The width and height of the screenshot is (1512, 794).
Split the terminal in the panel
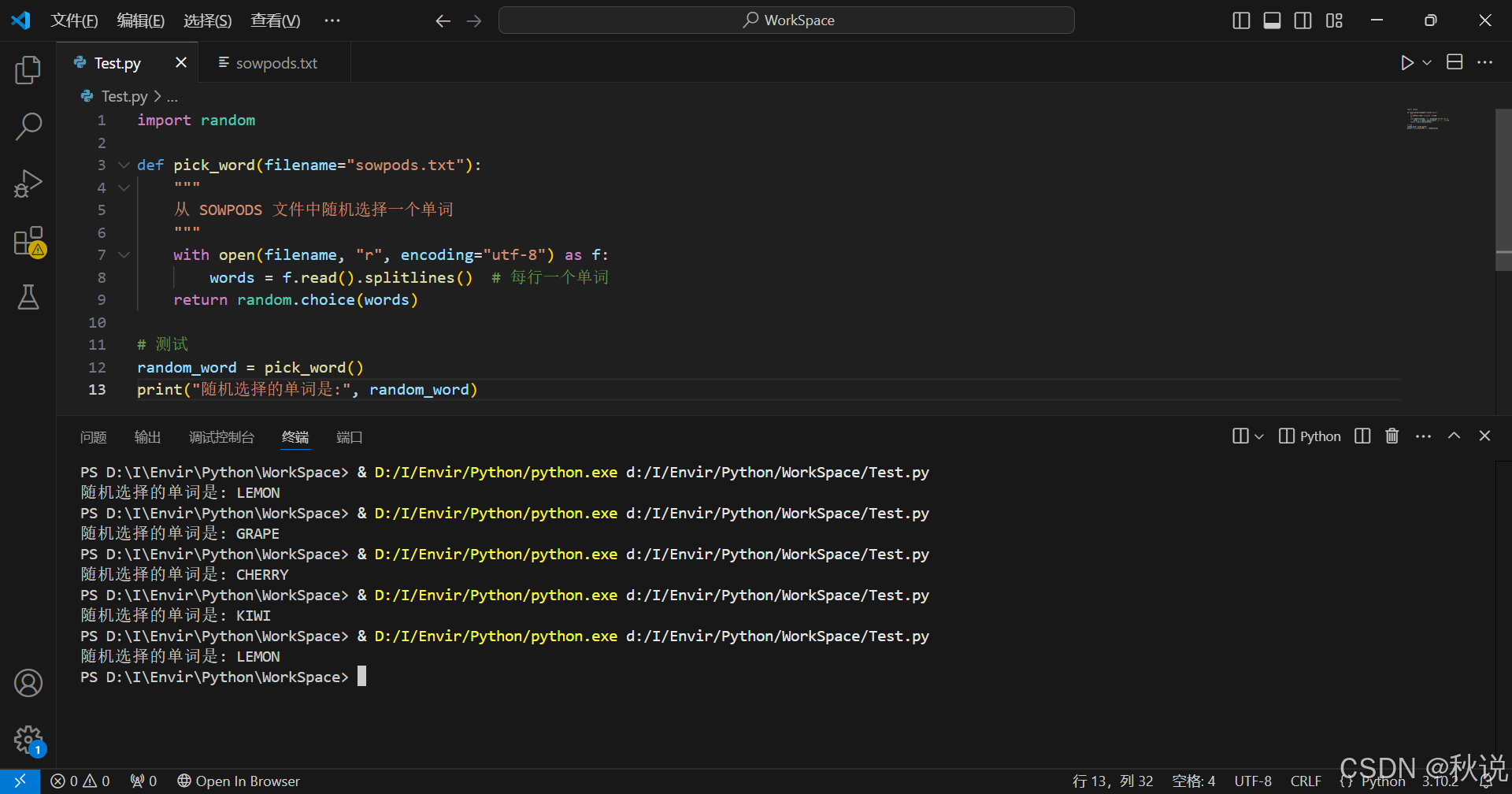(1362, 436)
